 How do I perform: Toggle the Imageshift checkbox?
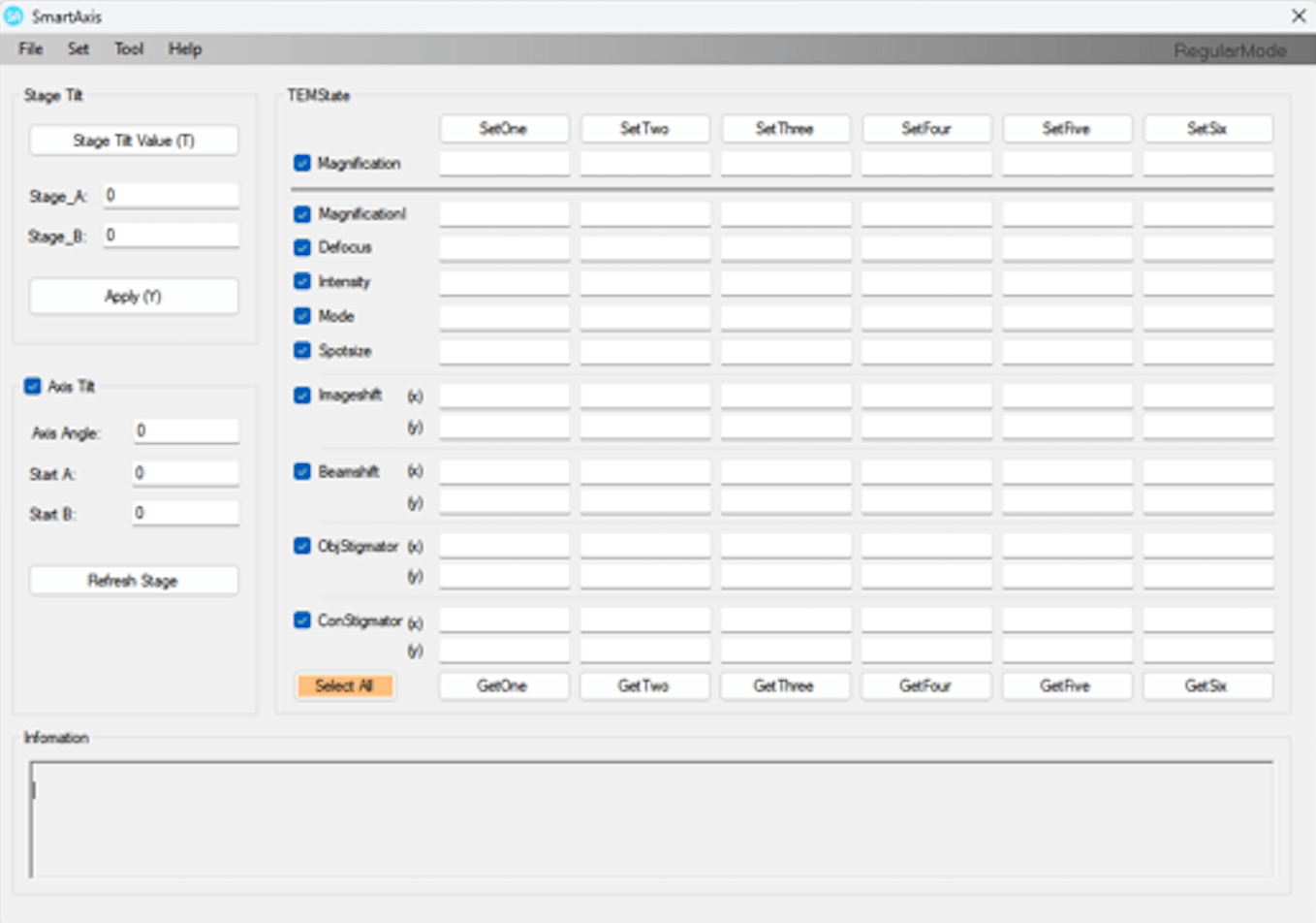(x=302, y=395)
